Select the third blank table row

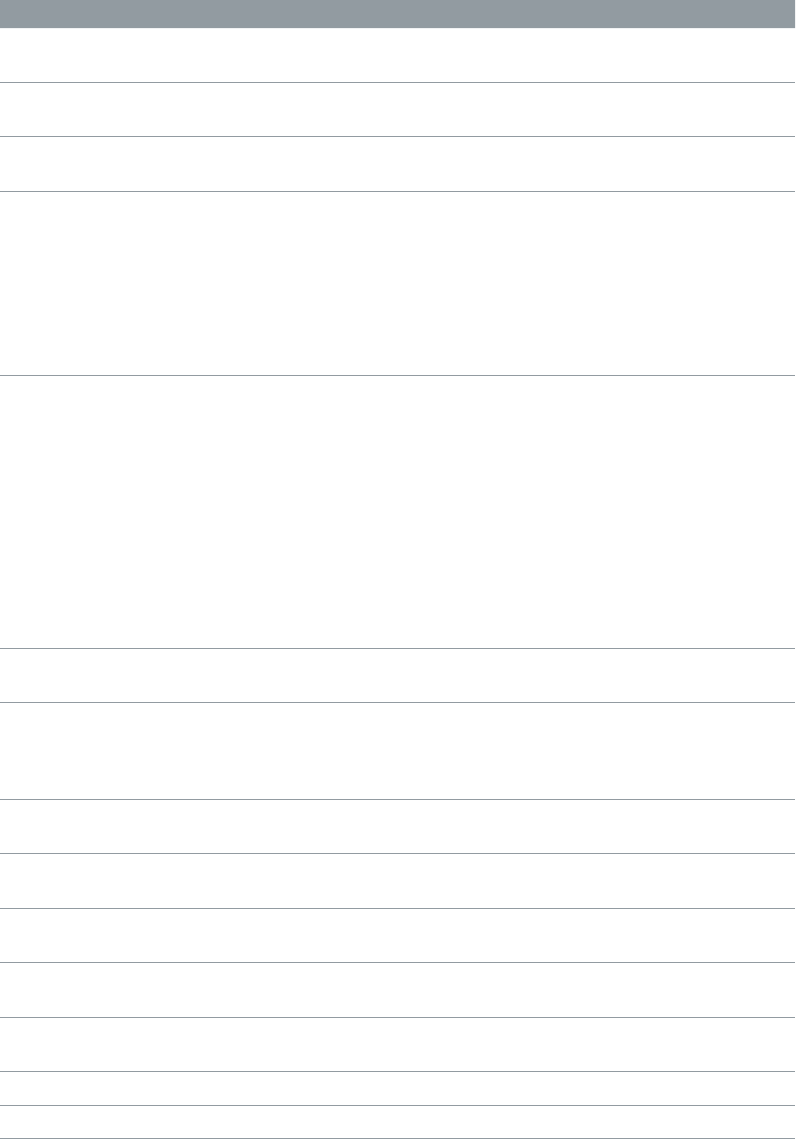pyautogui.click(x=398, y=163)
